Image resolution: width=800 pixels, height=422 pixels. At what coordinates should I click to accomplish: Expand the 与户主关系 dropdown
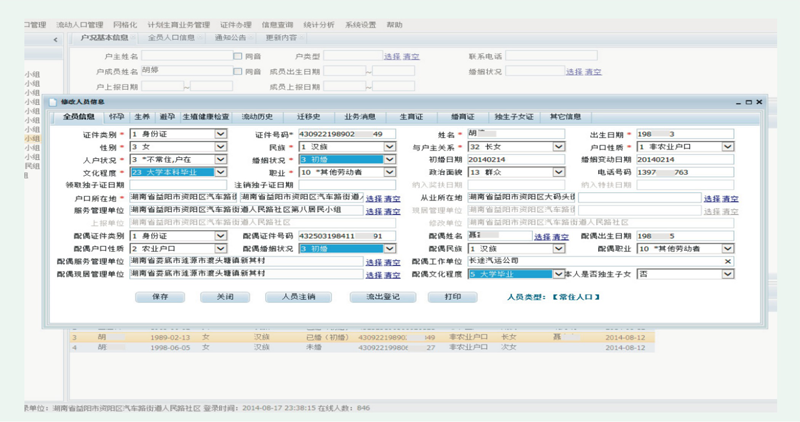coord(559,147)
